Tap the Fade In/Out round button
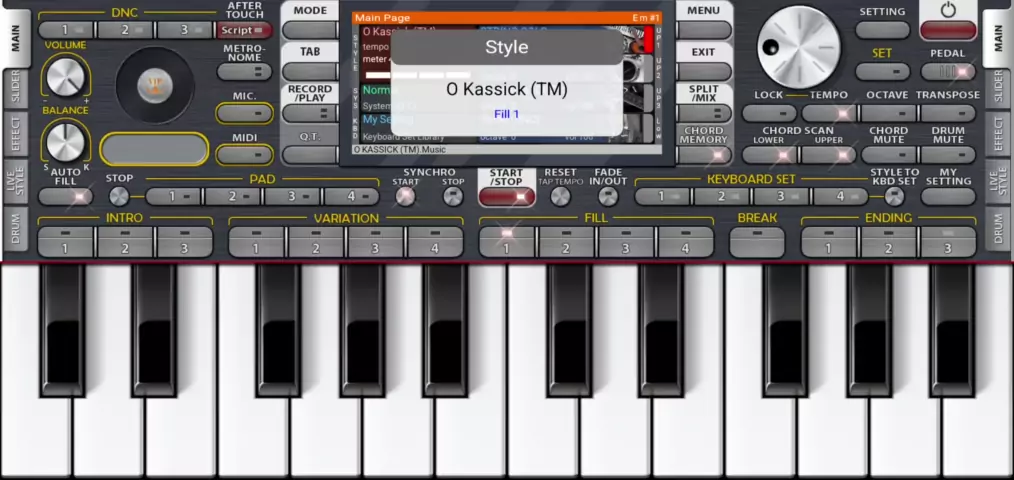Screen dimensions: 1014x480 (608, 196)
